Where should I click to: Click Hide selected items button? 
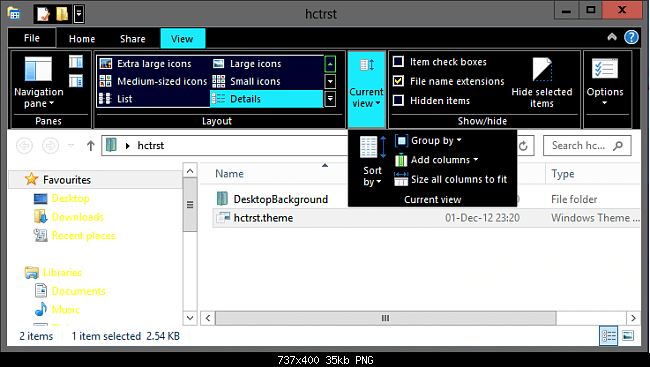(542, 82)
